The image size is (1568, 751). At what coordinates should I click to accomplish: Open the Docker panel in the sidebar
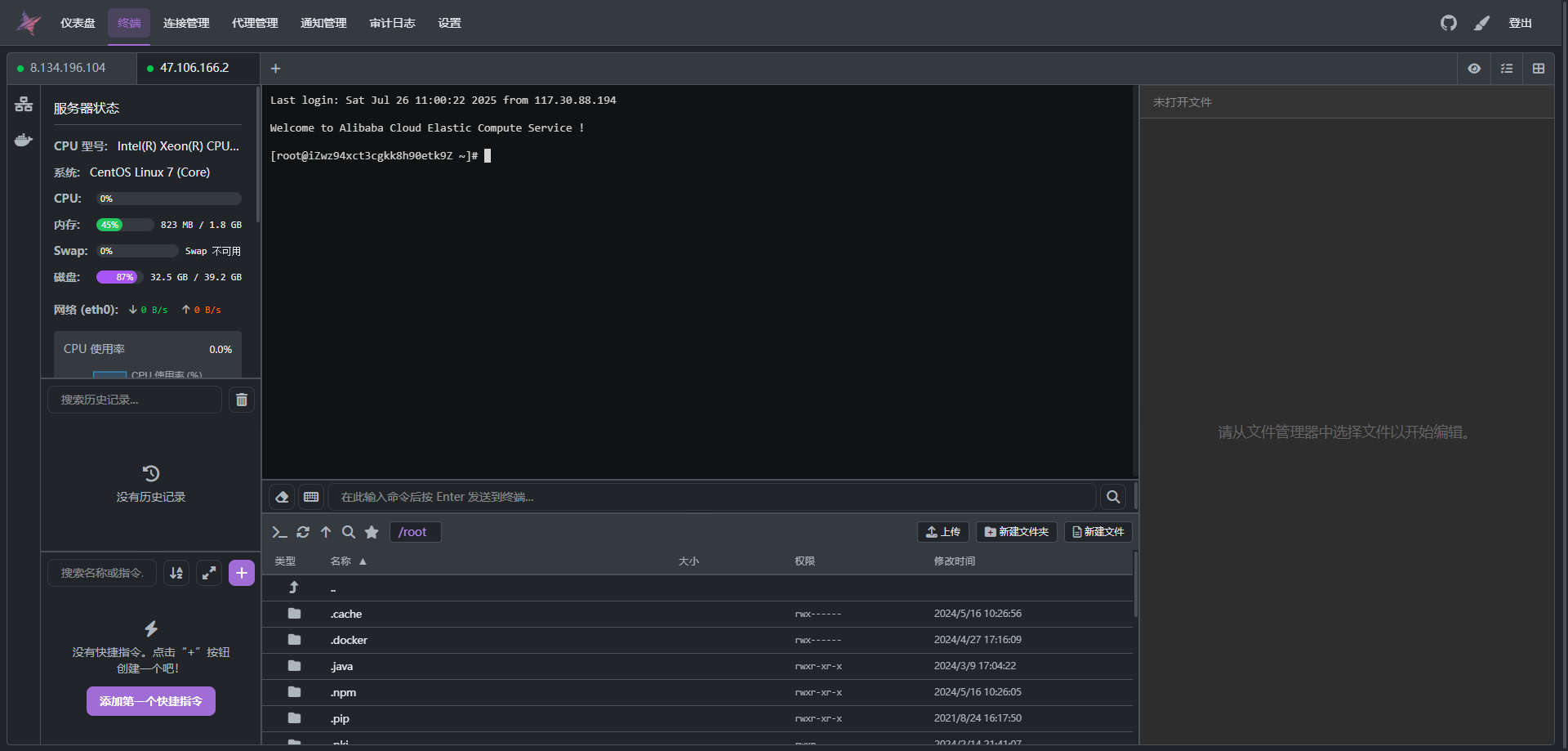pos(24,140)
